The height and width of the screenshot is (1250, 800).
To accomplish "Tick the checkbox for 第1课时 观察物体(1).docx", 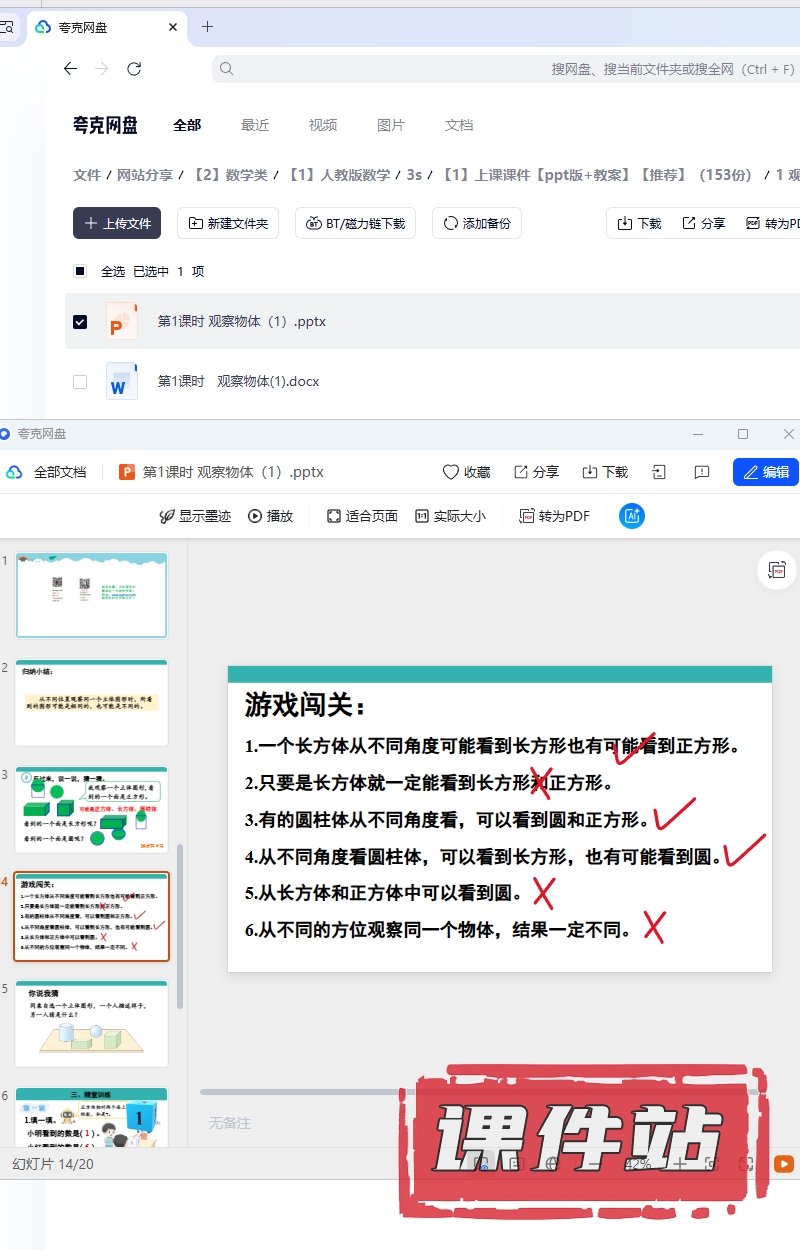I will [80, 382].
